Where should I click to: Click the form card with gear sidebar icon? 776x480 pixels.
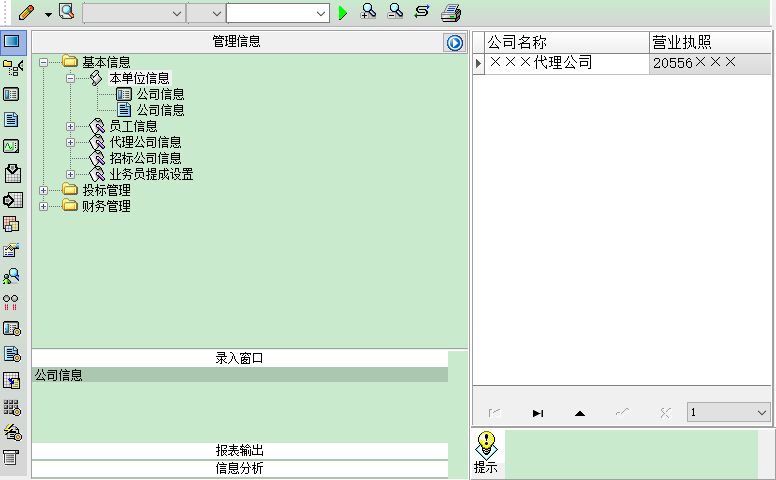(12, 329)
